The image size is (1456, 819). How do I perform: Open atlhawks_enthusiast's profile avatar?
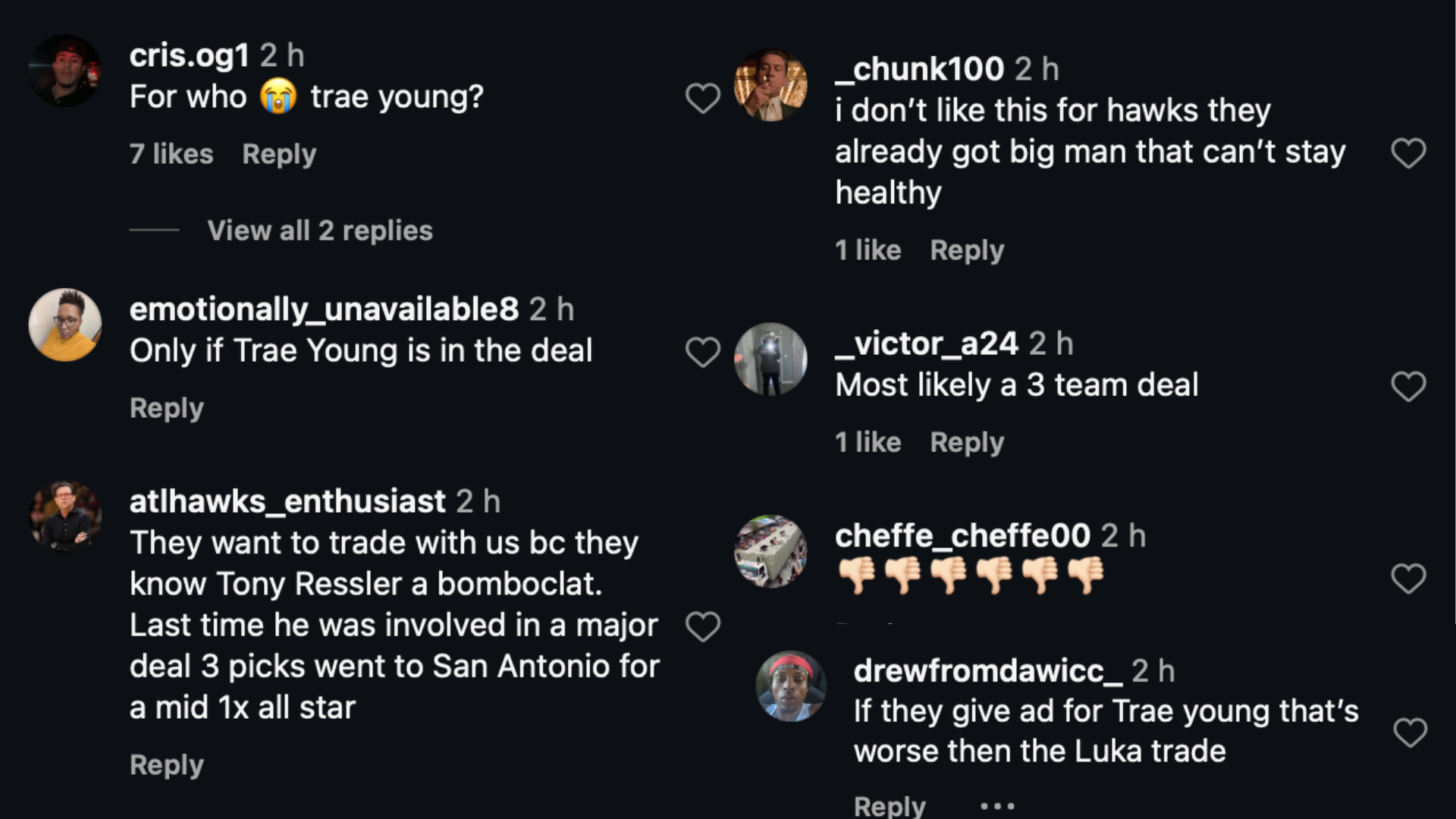[x=65, y=516]
